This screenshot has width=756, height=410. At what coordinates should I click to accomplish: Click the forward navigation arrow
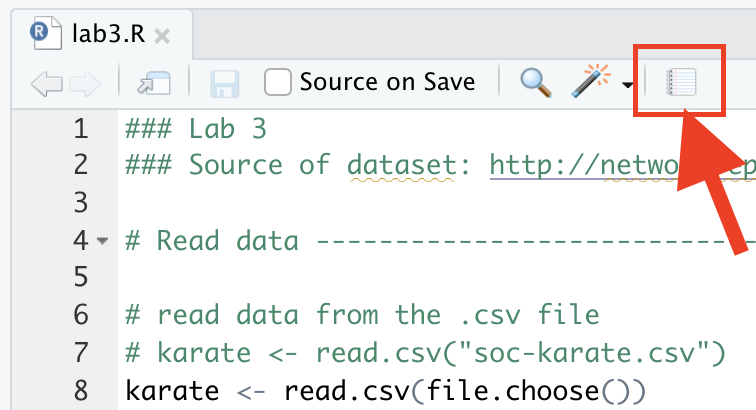(85, 83)
